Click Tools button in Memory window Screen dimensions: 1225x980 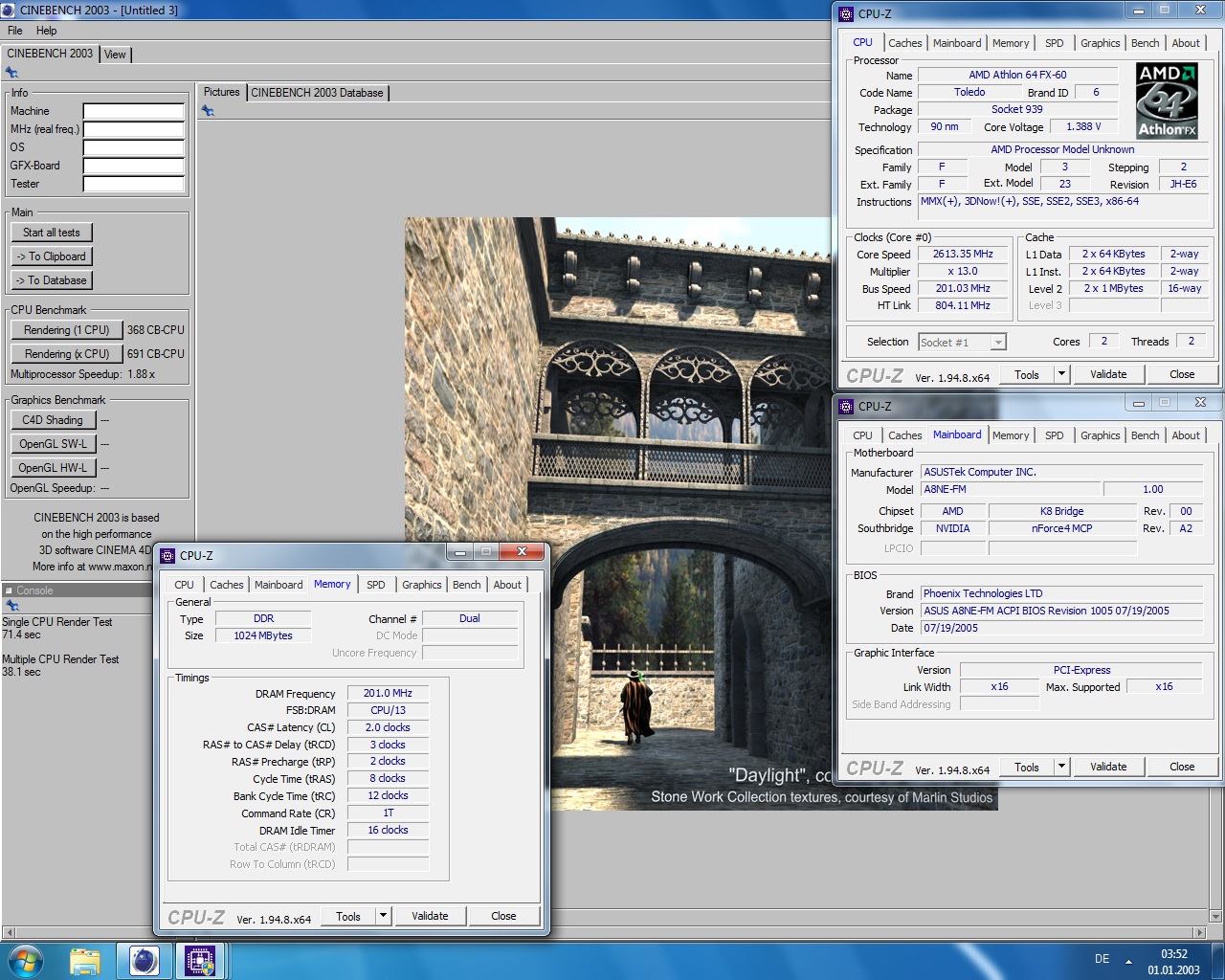(x=348, y=916)
